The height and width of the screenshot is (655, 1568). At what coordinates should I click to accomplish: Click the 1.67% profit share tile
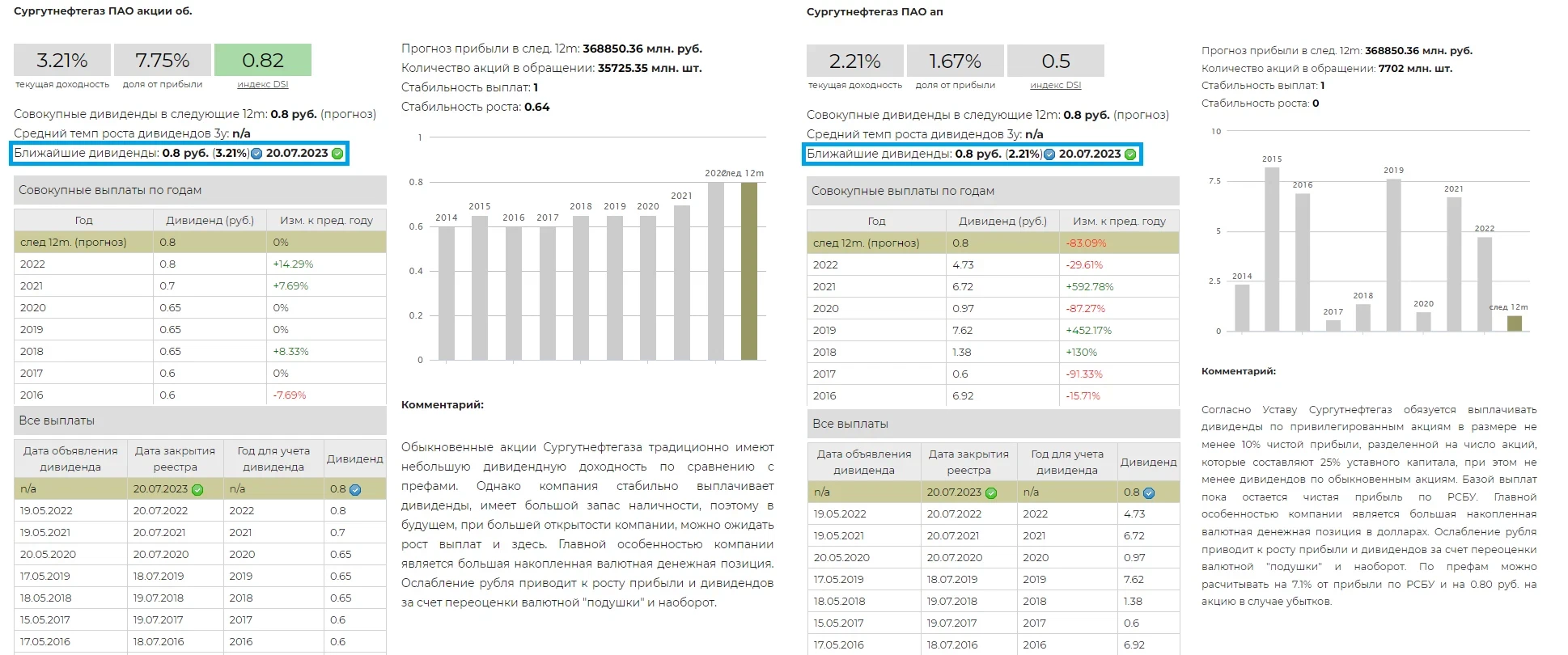coord(955,61)
